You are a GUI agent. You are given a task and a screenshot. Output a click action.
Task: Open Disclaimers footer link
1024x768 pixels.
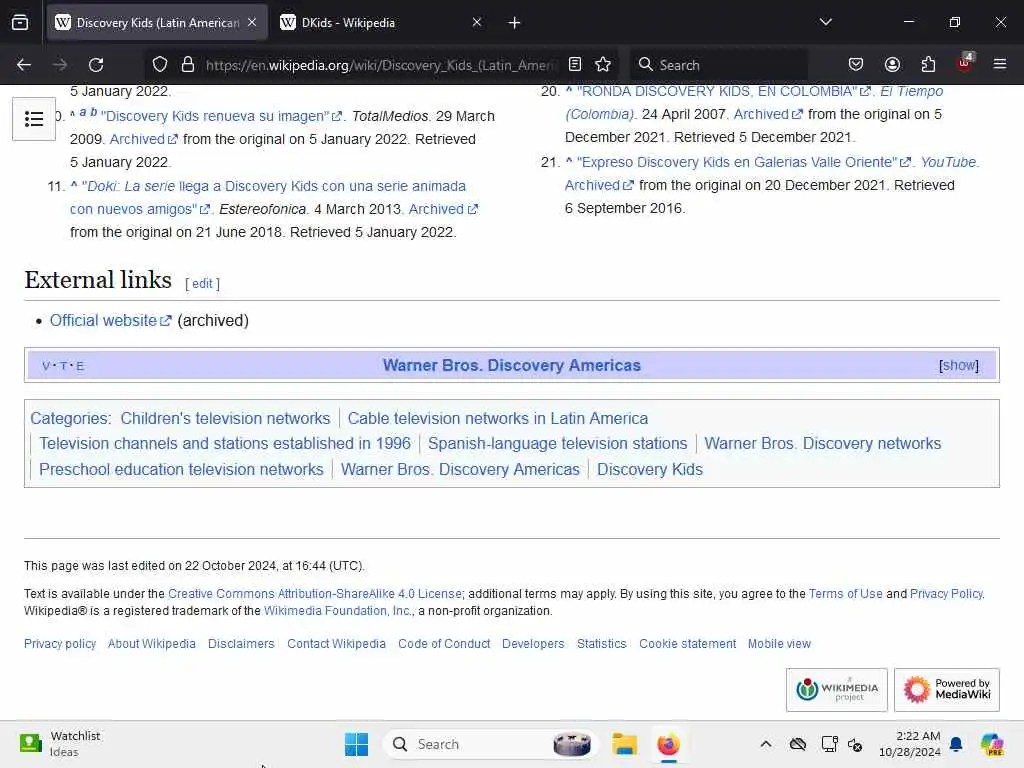point(241,643)
